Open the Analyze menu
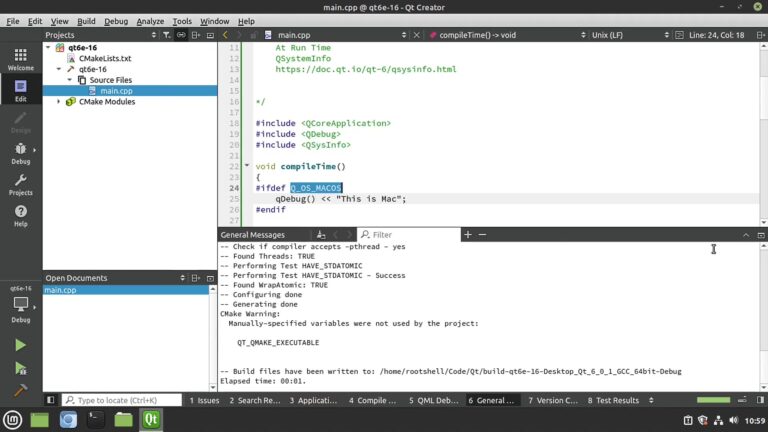Image resolution: width=768 pixels, height=432 pixels. tap(150, 21)
